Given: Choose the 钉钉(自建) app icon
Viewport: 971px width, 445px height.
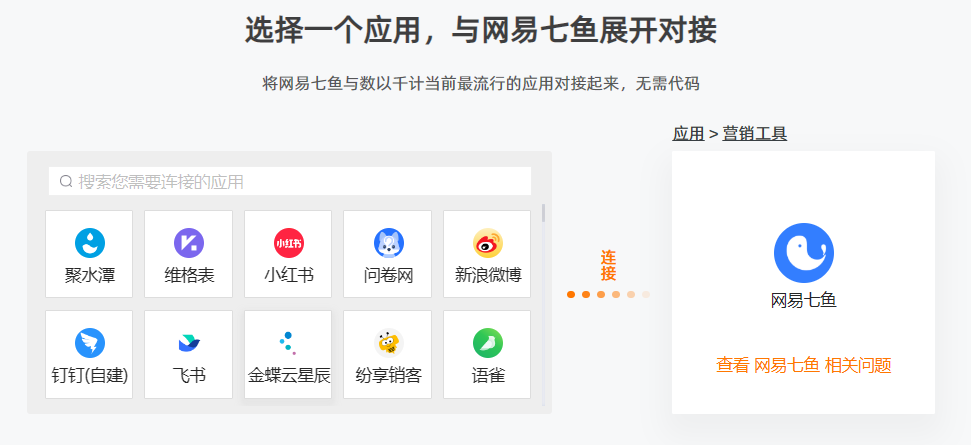Looking at the screenshot, I should (90, 343).
